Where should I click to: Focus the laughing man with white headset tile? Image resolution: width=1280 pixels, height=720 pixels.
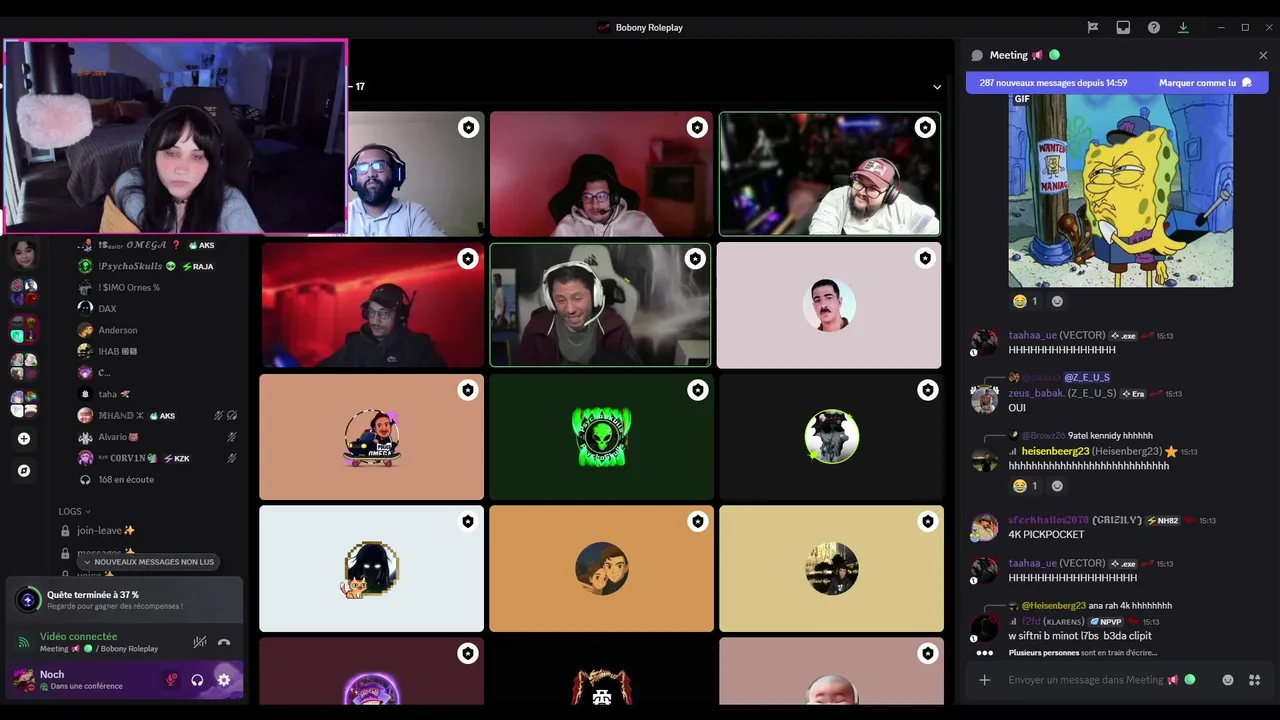pos(600,305)
